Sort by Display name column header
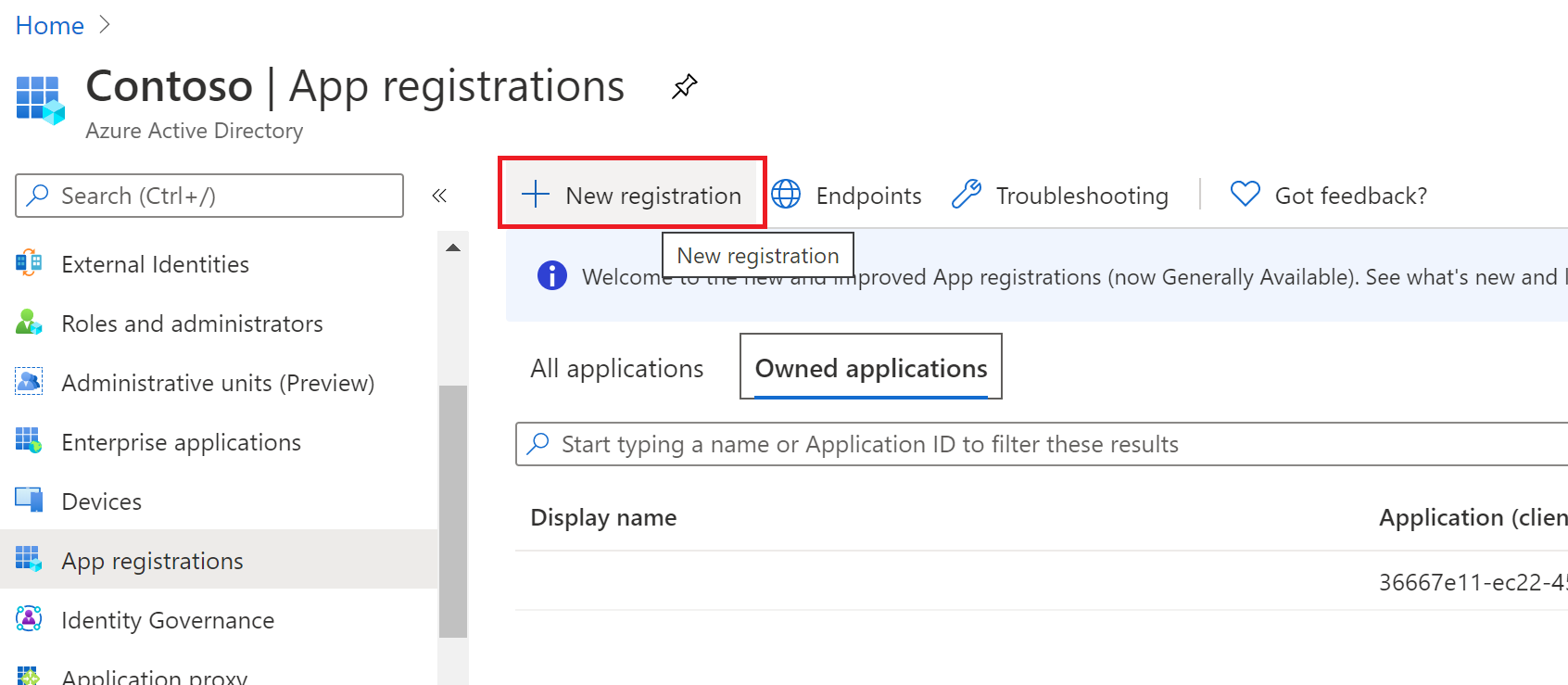 (x=603, y=518)
